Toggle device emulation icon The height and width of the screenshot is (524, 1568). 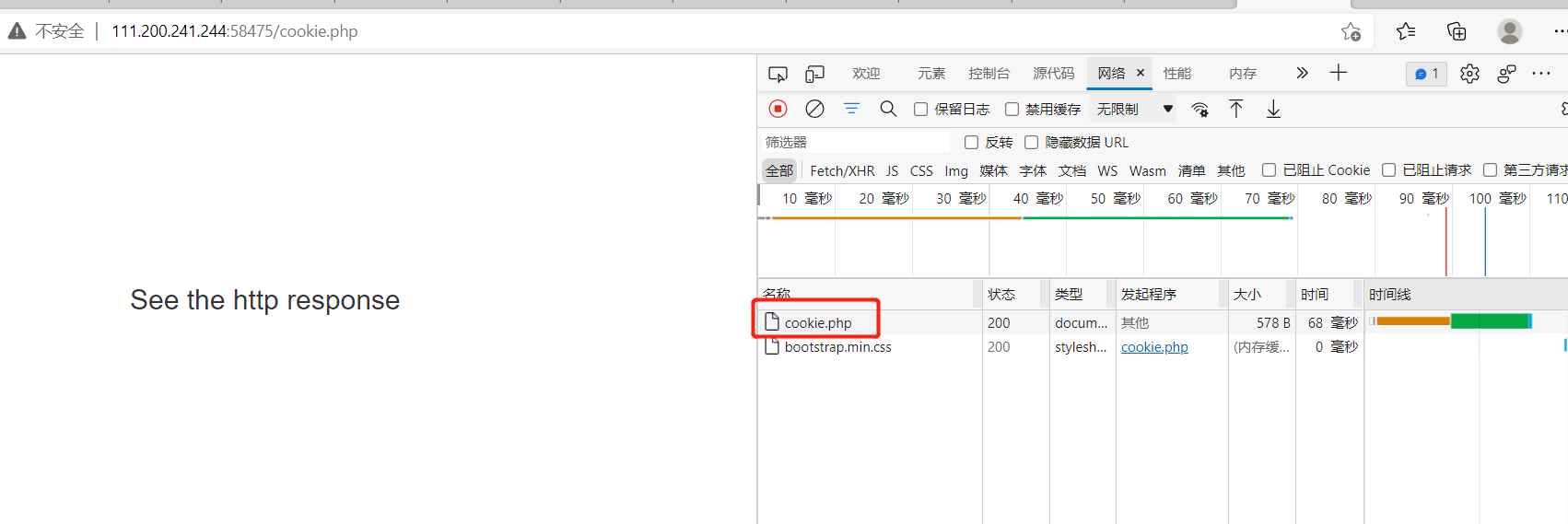coord(814,74)
